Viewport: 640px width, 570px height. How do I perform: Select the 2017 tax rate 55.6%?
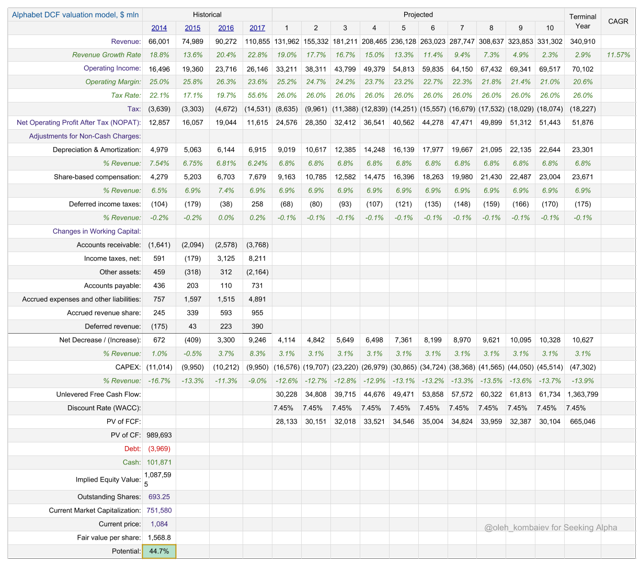coord(257,95)
